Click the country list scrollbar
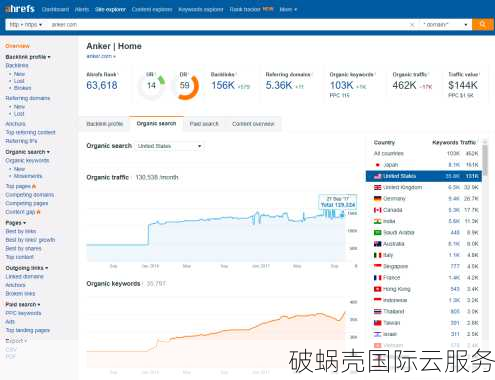495x380 pixels. coord(485,160)
